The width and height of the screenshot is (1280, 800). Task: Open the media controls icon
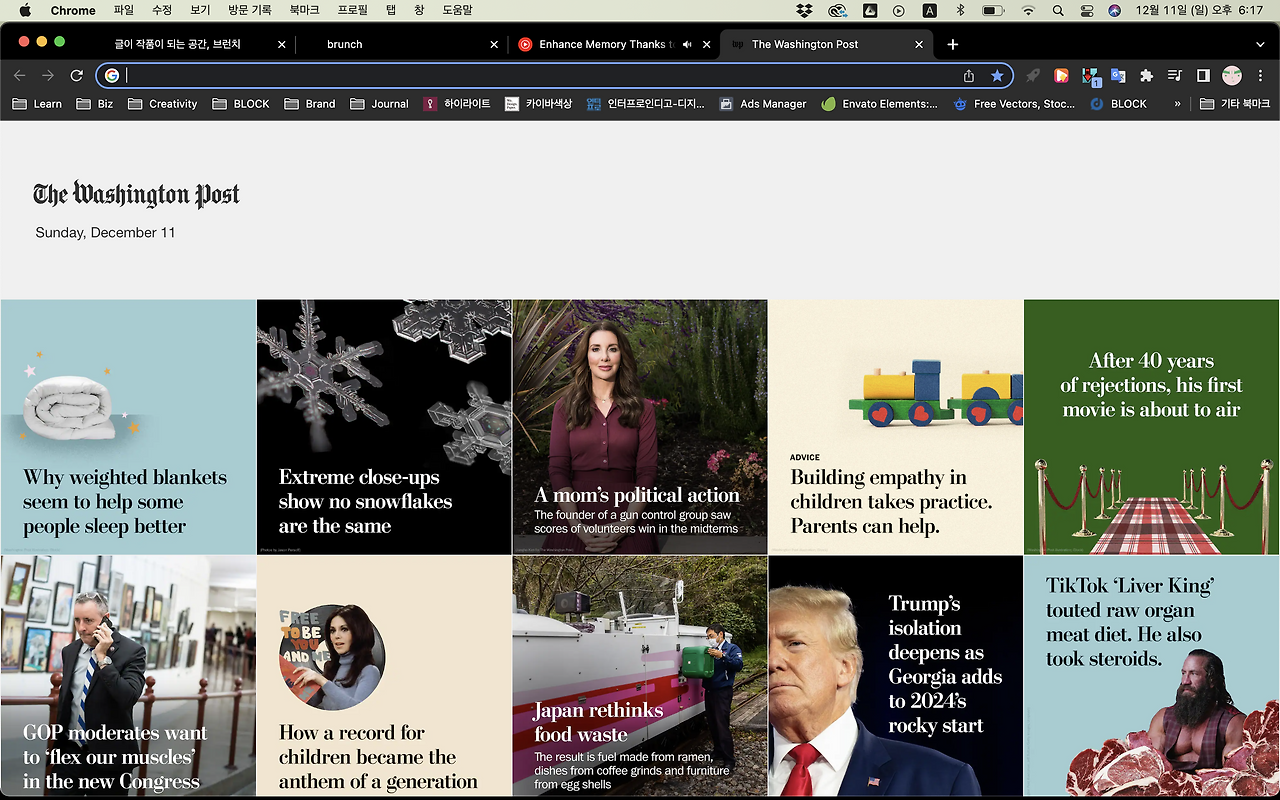[x=1175, y=76]
